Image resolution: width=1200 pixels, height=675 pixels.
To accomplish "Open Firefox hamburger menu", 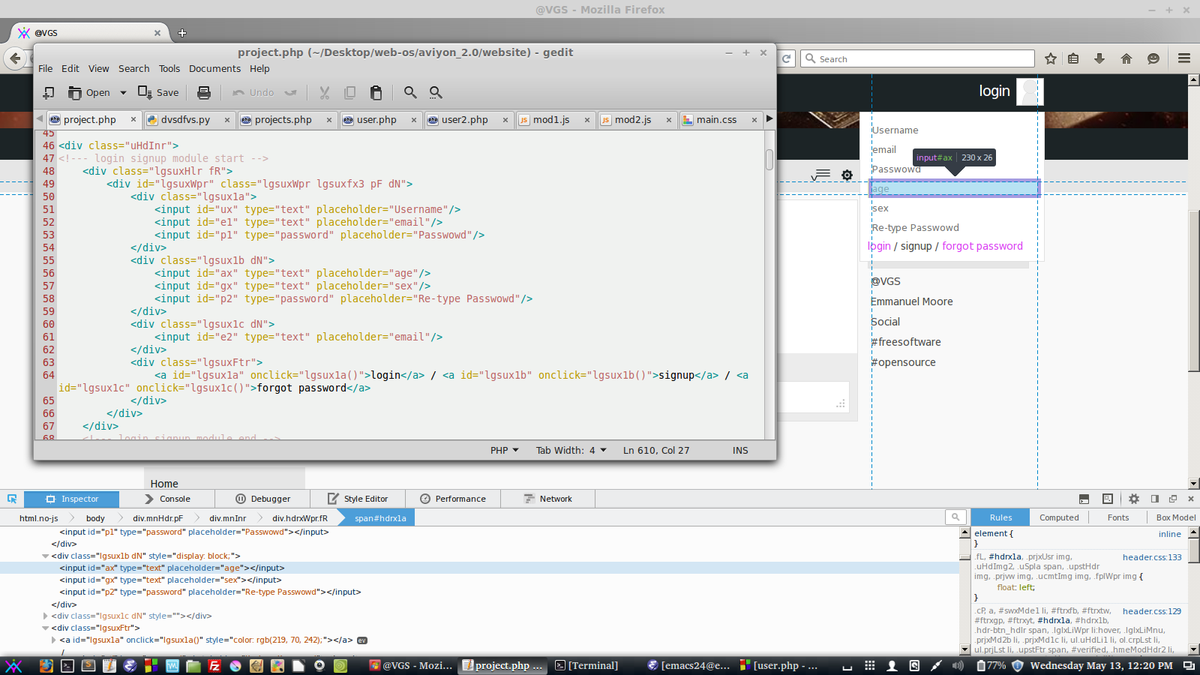I will (1184, 59).
